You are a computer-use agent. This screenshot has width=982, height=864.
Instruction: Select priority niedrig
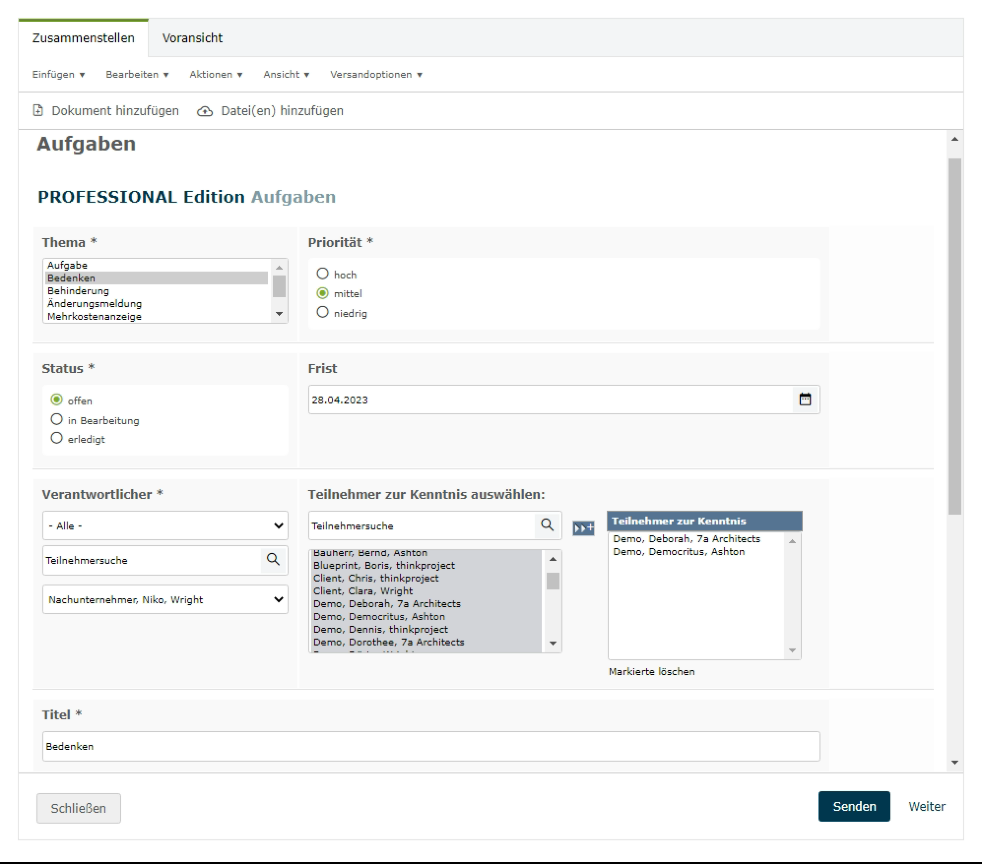point(323,312)
